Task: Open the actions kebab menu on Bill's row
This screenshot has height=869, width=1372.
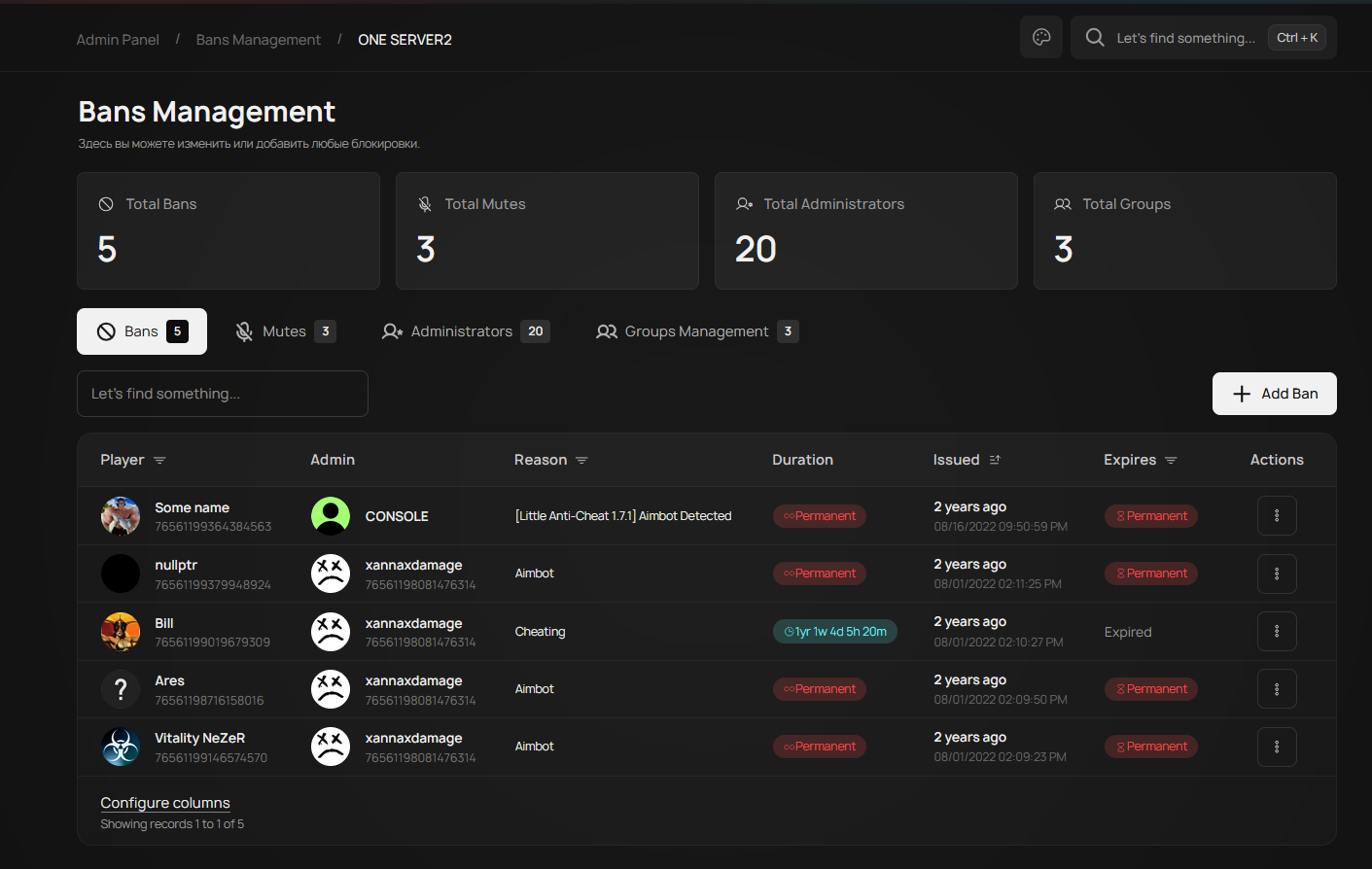Action: (x=1277, y=631)
